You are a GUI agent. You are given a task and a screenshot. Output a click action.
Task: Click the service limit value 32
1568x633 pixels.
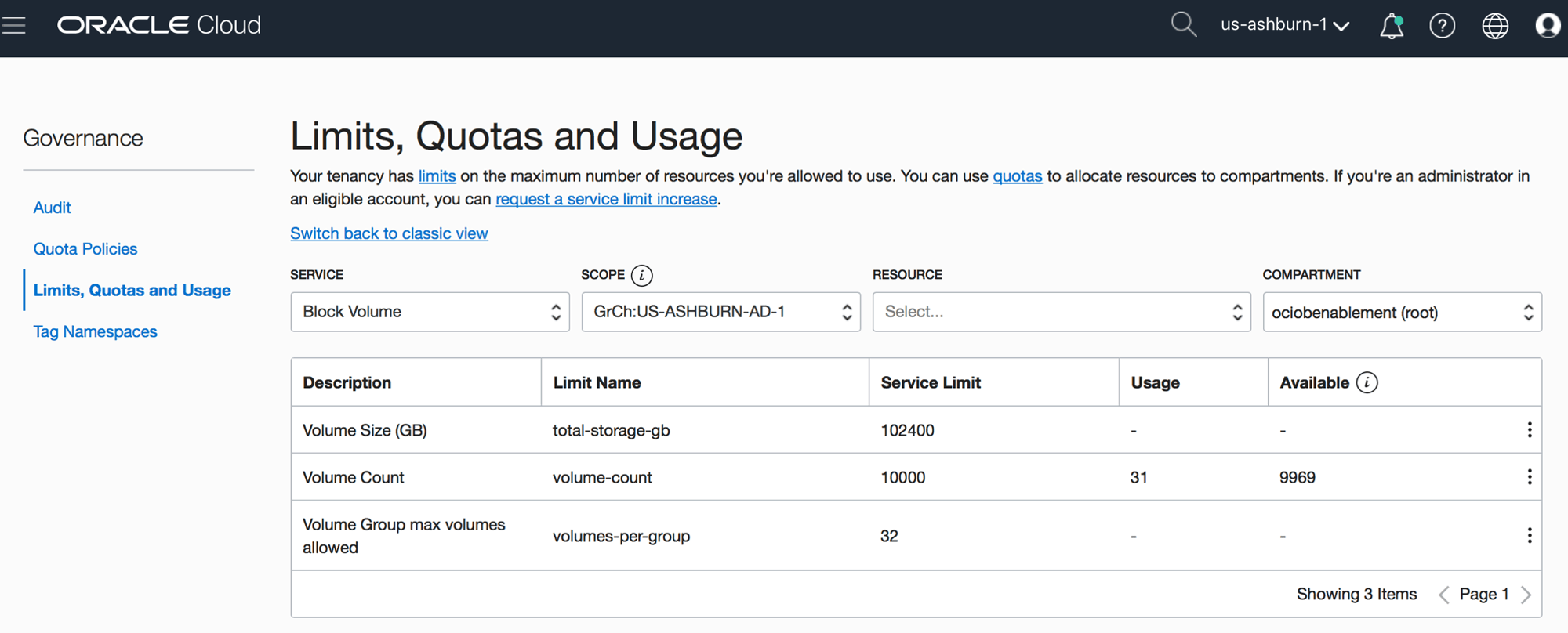click(x=889, y=536)
